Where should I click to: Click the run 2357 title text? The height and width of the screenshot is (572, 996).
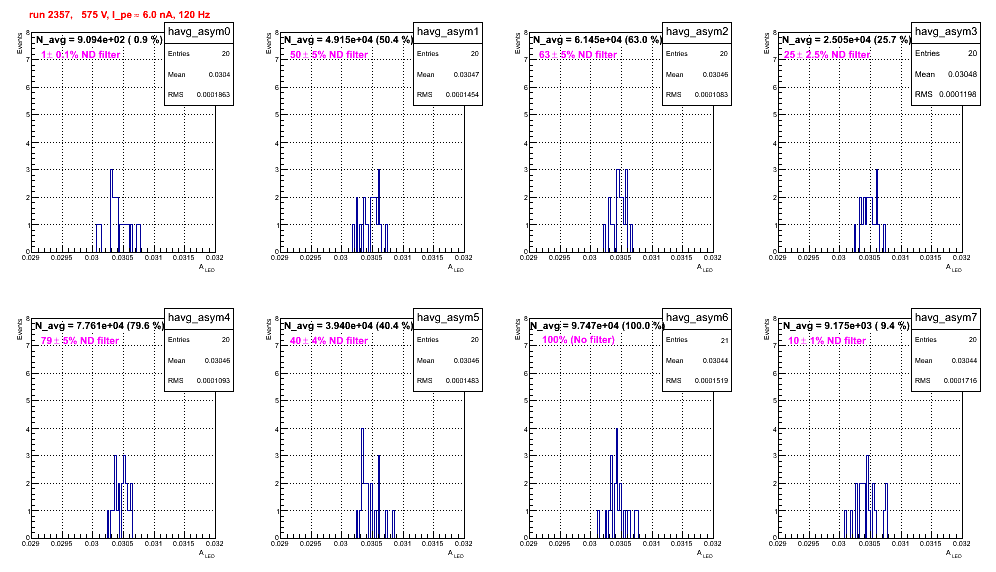pyautogui.click(x=119, y=15)
